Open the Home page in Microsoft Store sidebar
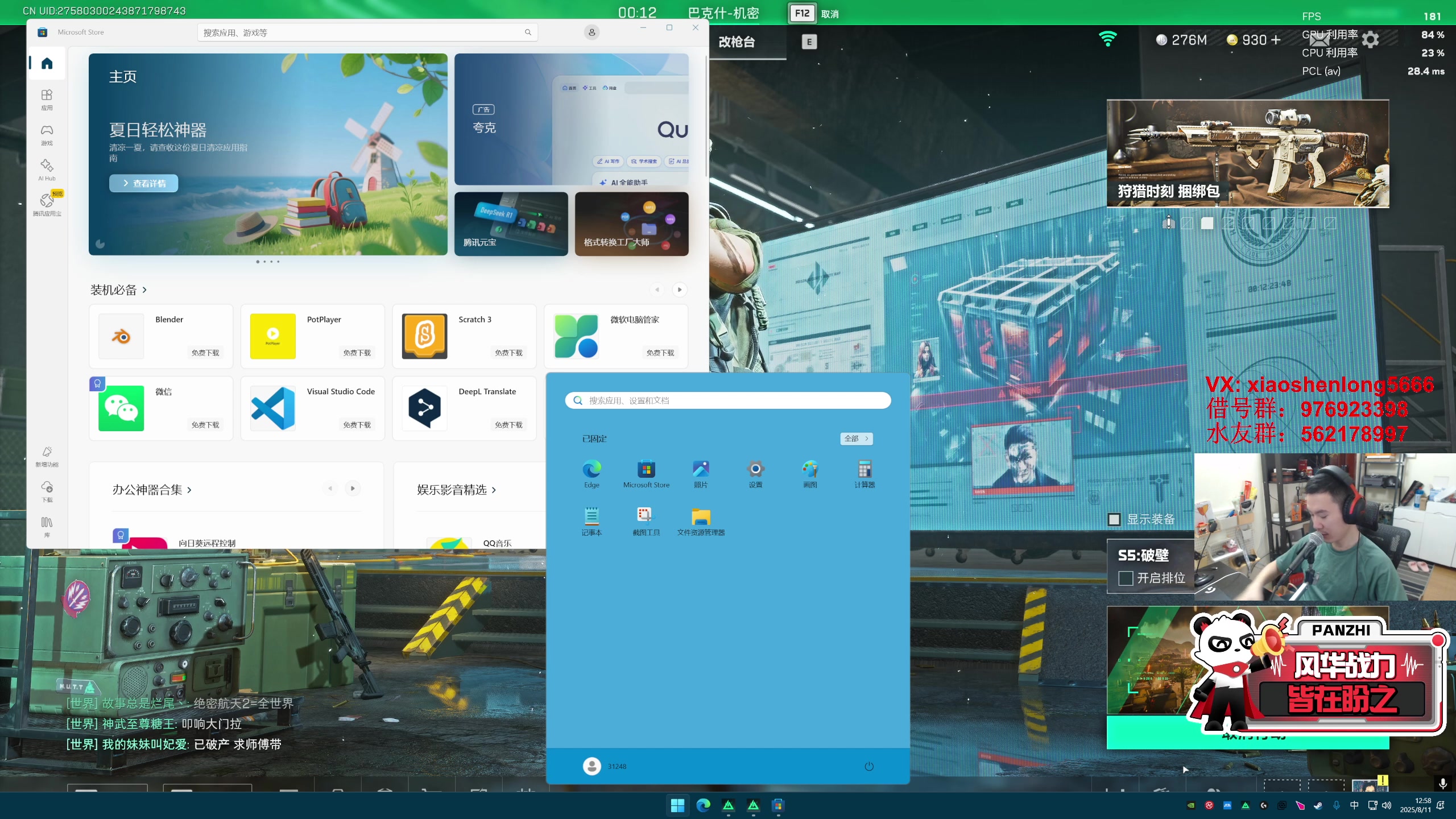The image size is (1456, 819). pyautogui.click(x=47, y=63)
